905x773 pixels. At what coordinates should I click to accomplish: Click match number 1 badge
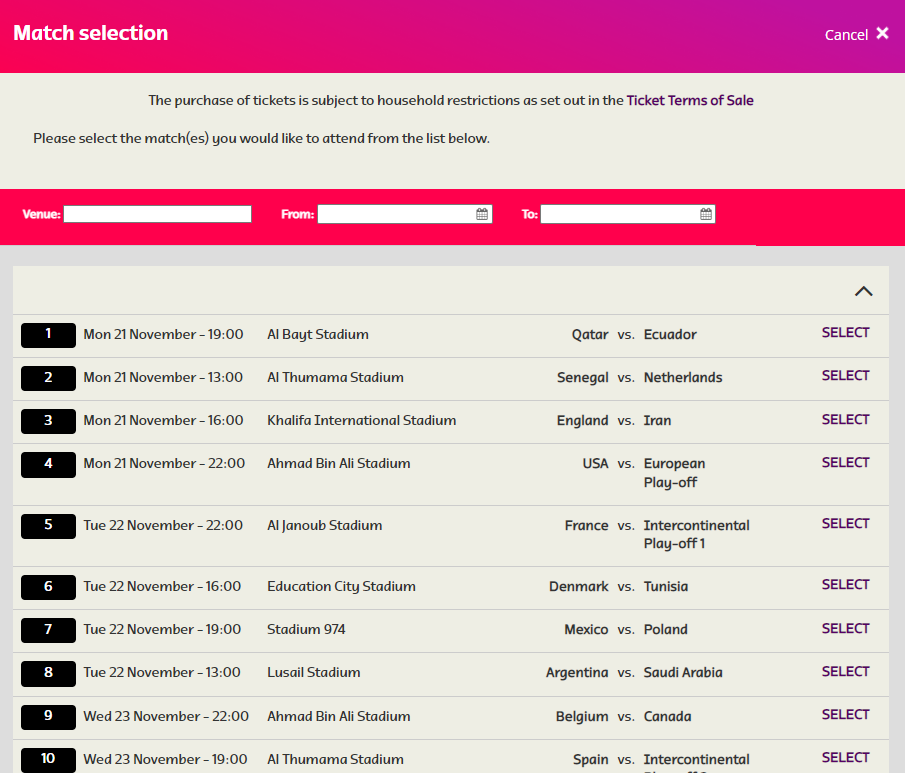pos(48,335)
